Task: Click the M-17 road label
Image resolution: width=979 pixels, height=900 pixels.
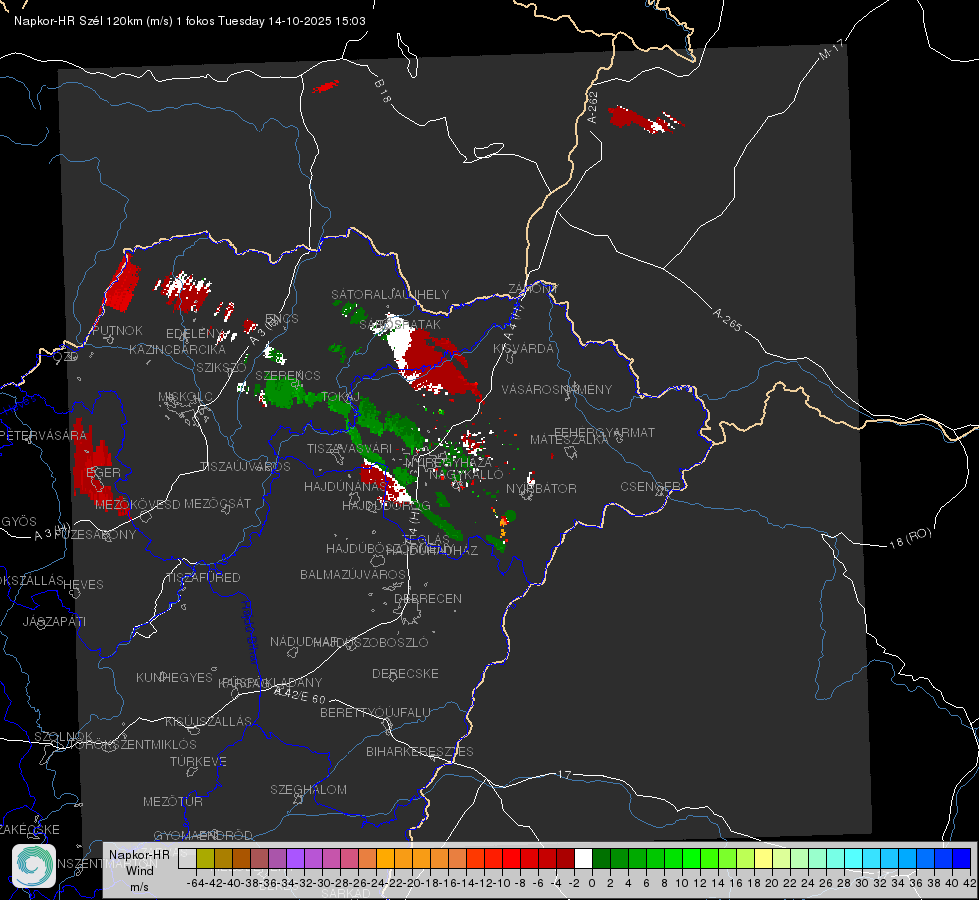Action: pos(832,50)
